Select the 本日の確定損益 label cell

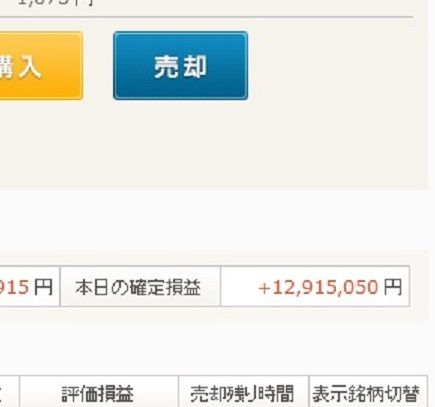click(140, 286)
